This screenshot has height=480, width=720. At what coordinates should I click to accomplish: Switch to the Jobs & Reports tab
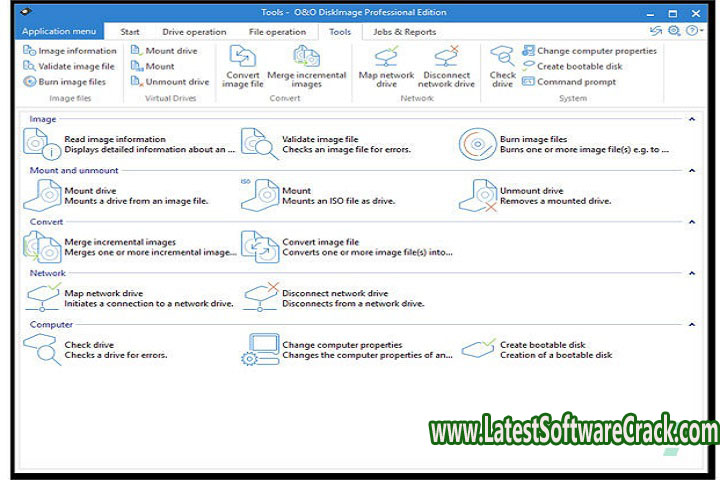[x=405, y=32]
